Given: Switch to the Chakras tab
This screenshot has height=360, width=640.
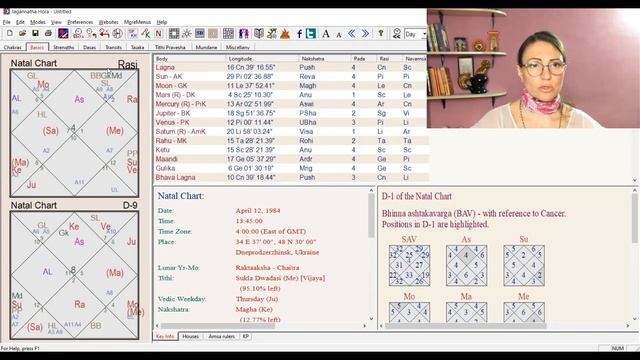Looking at the screenshot, I should click(13, 47).
